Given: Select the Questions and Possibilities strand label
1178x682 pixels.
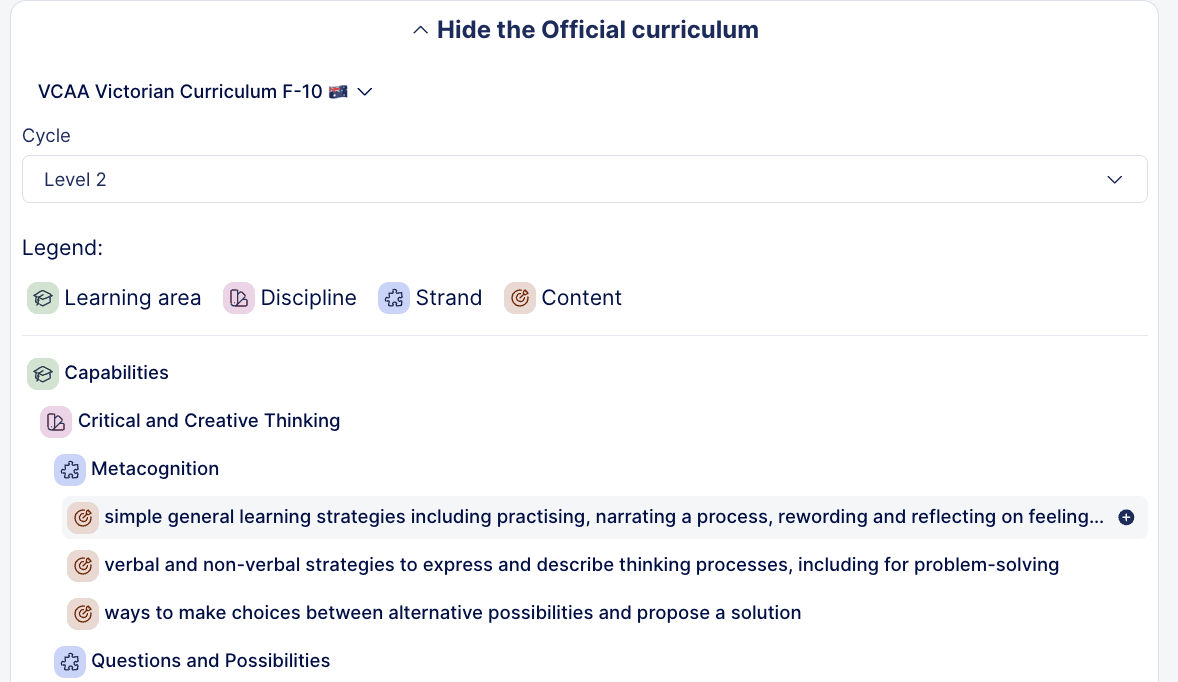Looking at the screenshot, I should (x=210, y=661).
